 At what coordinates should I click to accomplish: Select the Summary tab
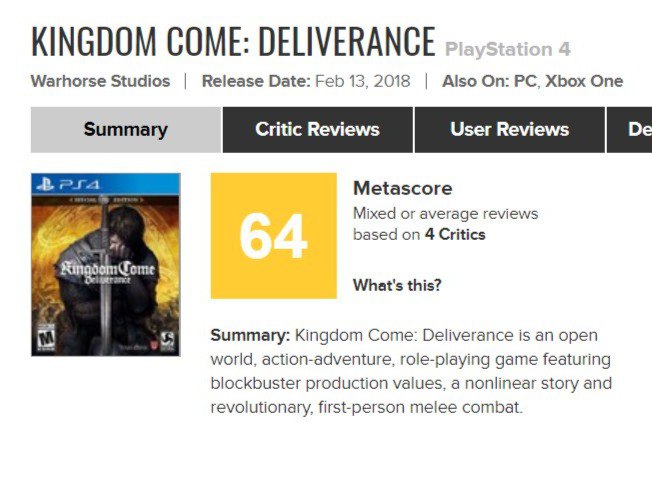coord(125,129)
